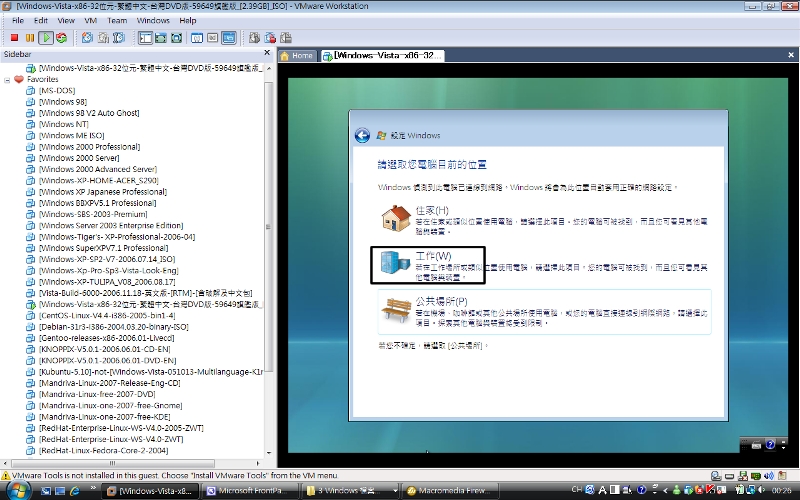Open the Windows menu

pyautogui.click(x=153, y=20)
